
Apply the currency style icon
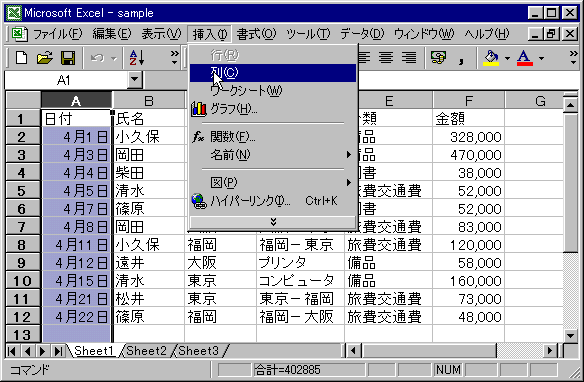point(438,58)
